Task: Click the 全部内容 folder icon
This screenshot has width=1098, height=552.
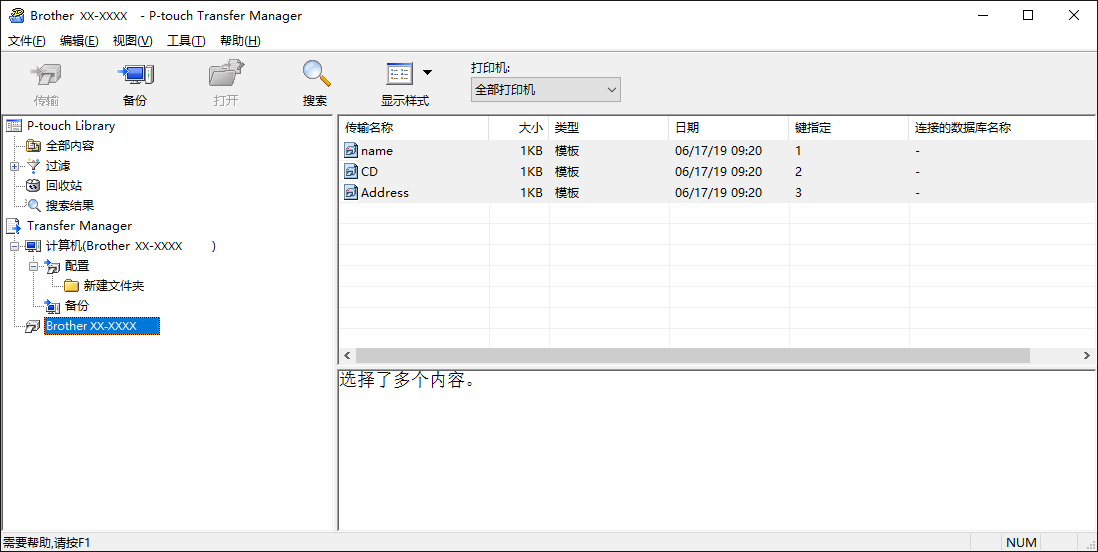Action: 34,146
